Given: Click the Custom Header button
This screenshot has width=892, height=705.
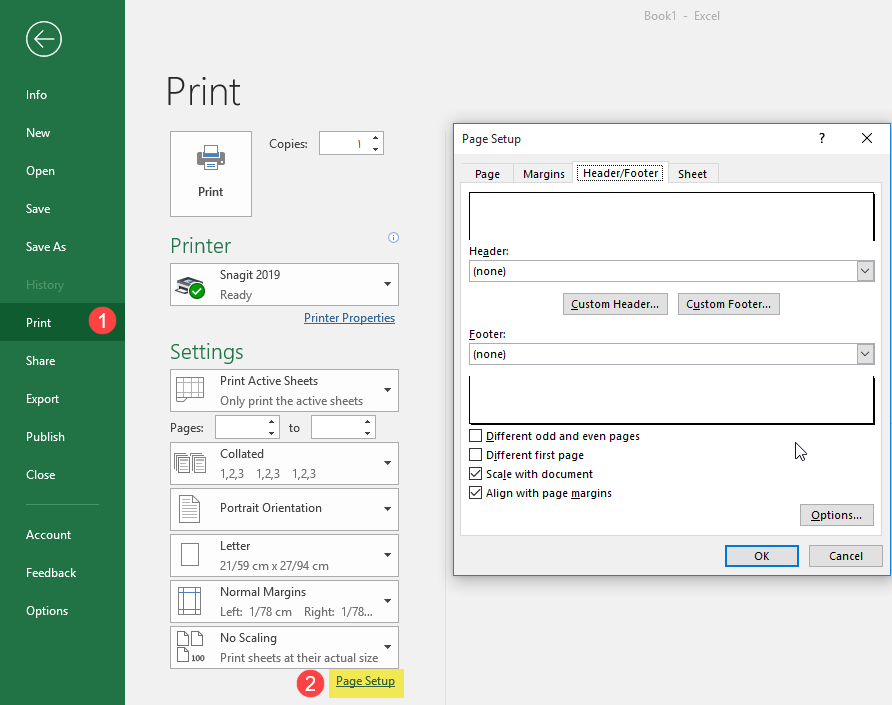Looking at the screenshot, I should (615, 304).
